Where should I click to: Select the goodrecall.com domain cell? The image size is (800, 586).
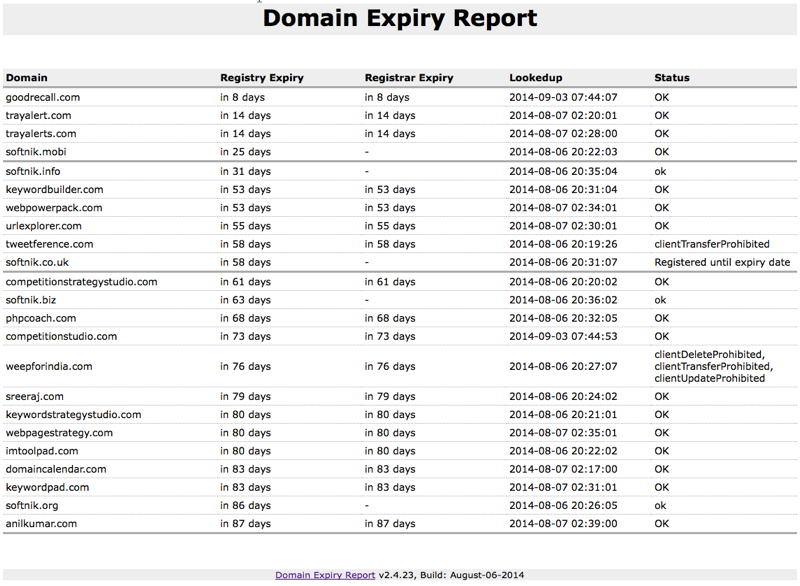pyautogui.click(x=43, y=97)
